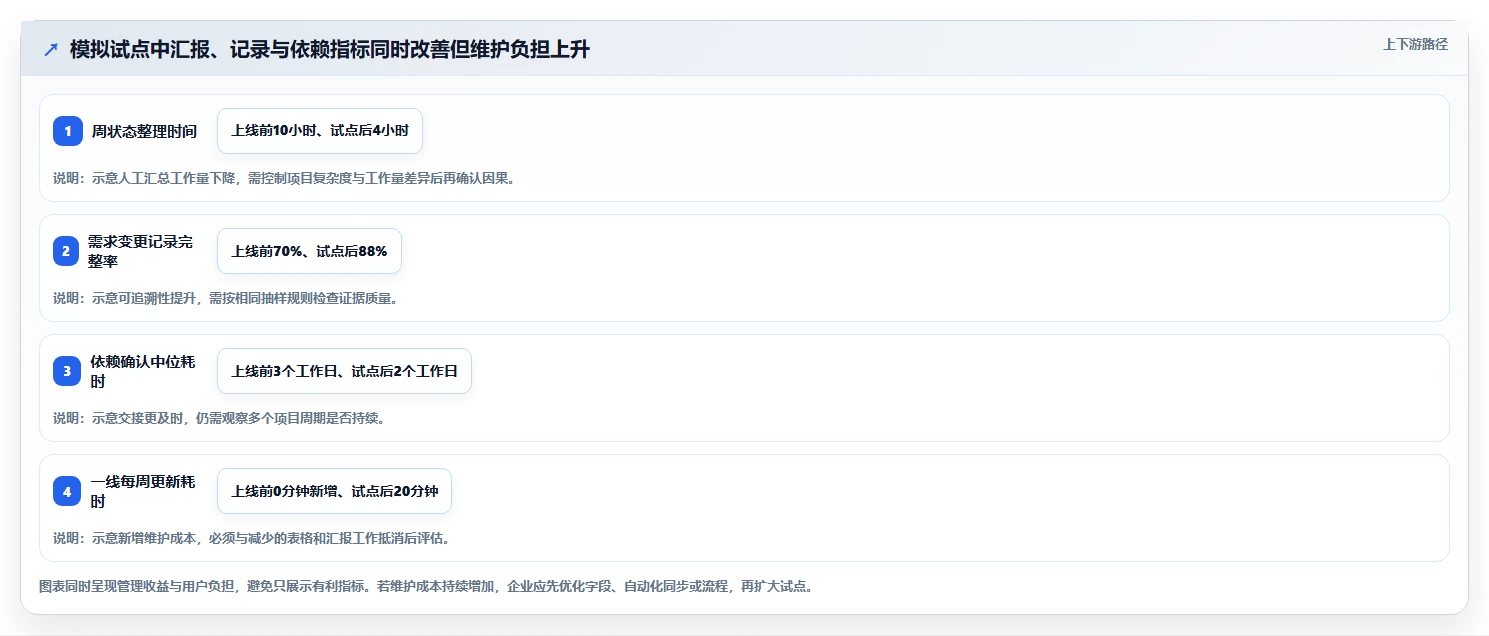Select the number 4 badge for 一线每周更新耗时
The width and height of the screenshot is (1489, 636).
click(x=68, y=491)
